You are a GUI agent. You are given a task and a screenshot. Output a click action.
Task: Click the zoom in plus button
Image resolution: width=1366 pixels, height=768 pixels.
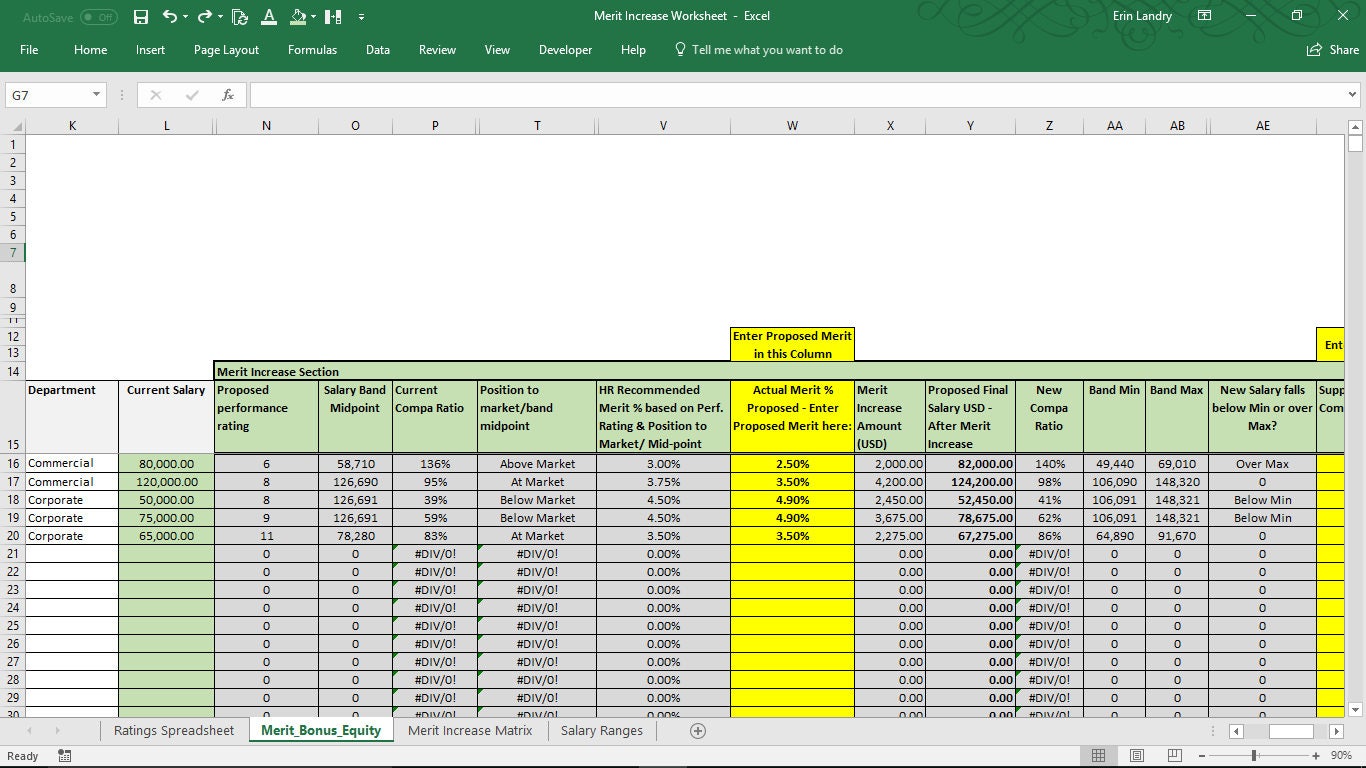[1317, 756]
